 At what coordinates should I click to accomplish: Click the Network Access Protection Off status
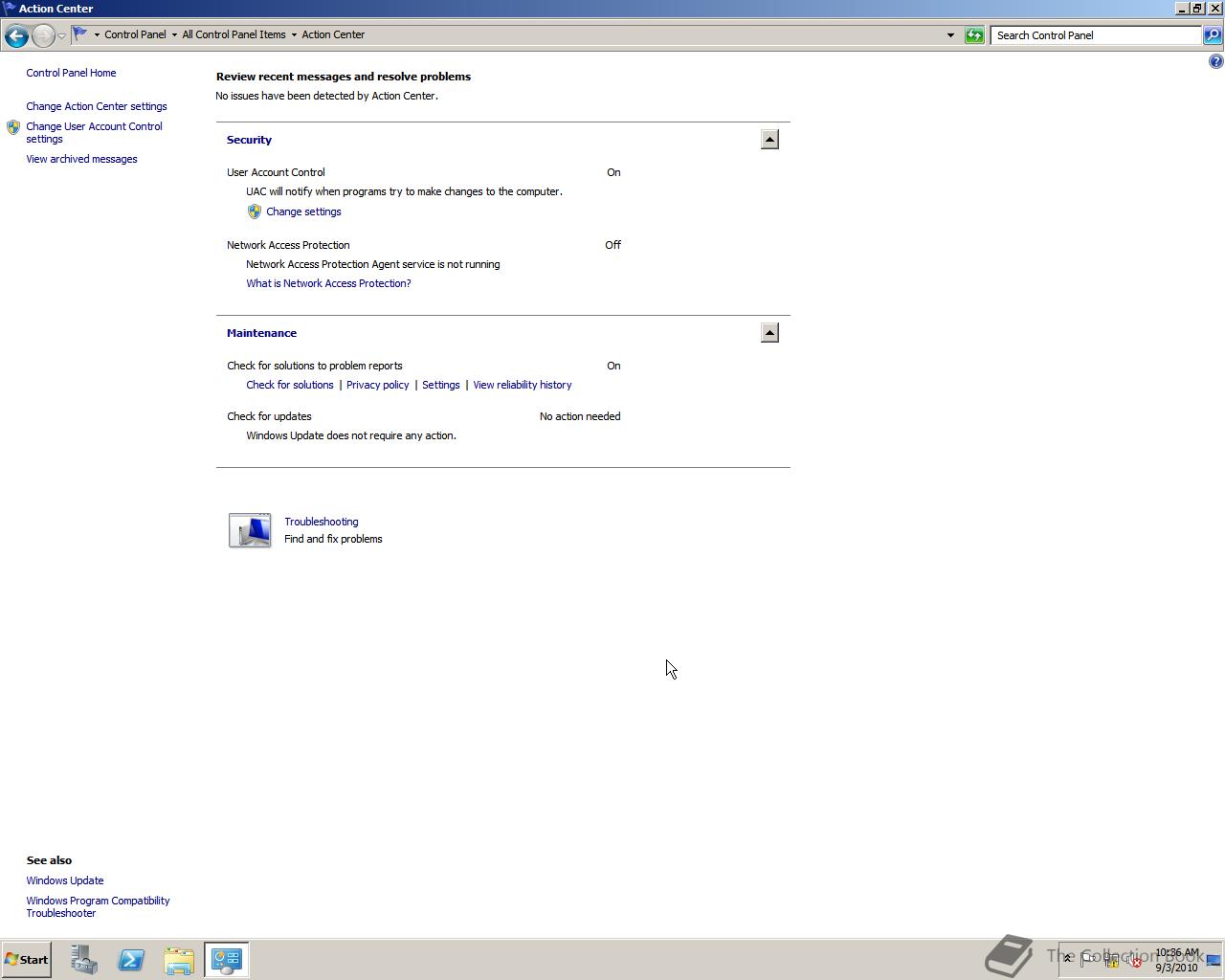pos(612,245)
